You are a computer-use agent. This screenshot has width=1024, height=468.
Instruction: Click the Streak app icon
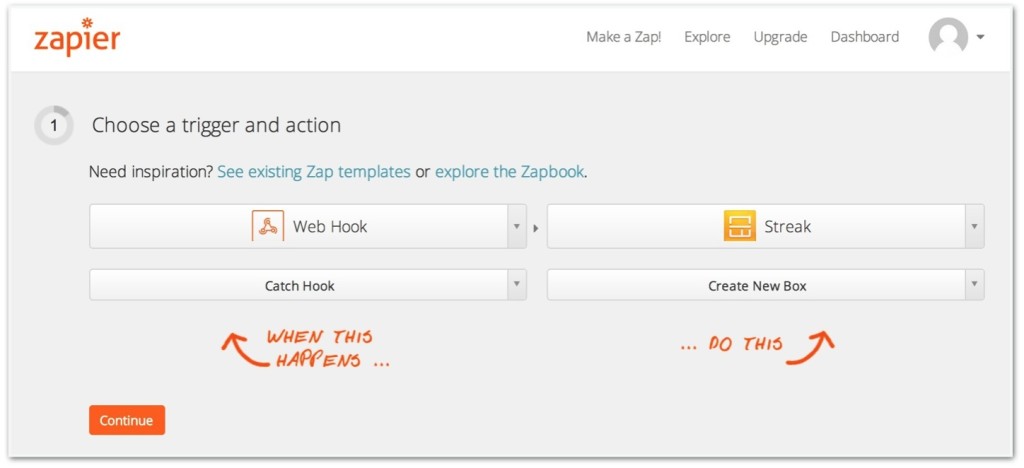pos(739,226)
